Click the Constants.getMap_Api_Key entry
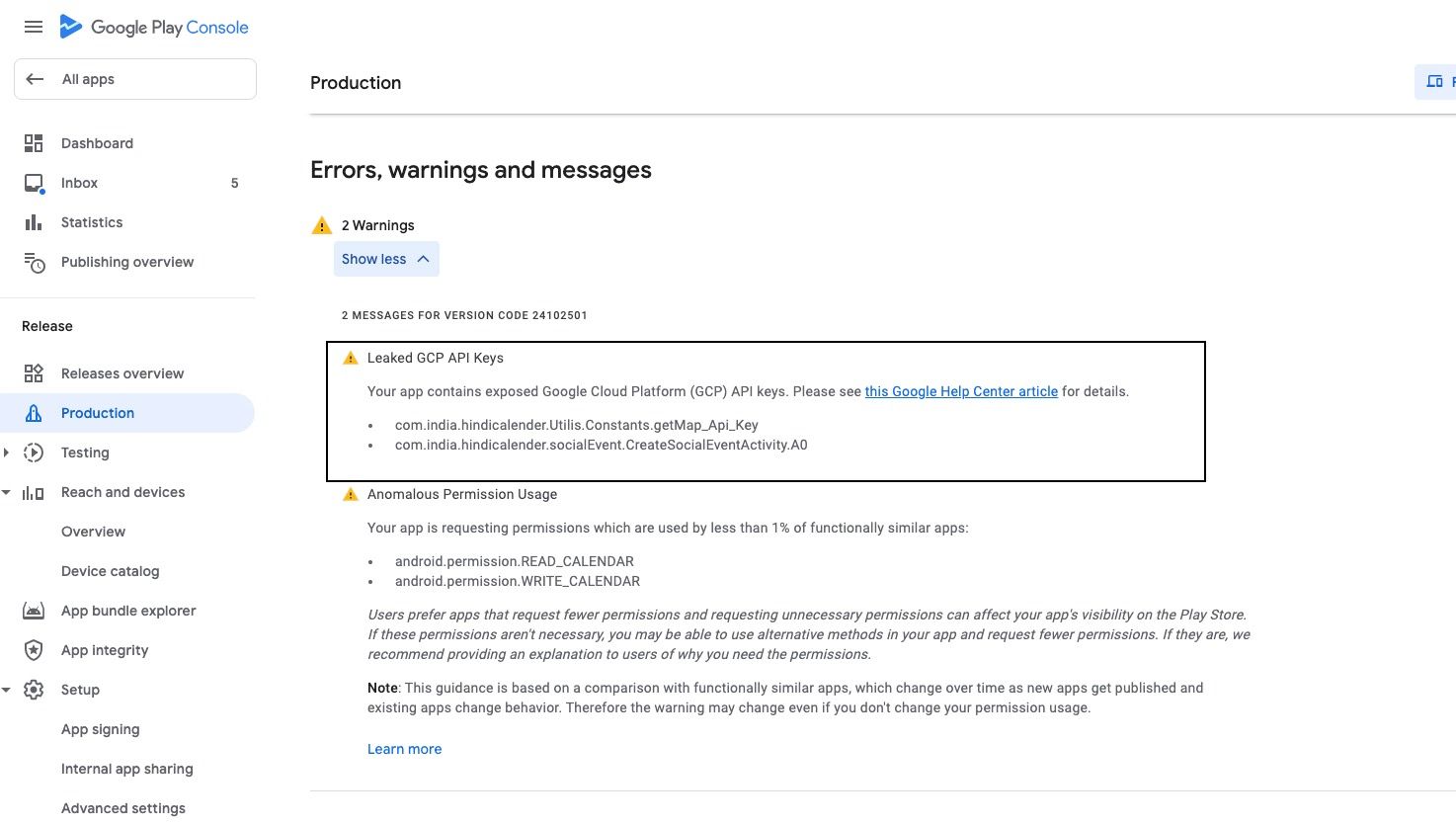This screenshot has width=1456, height=825. (576, 425)
